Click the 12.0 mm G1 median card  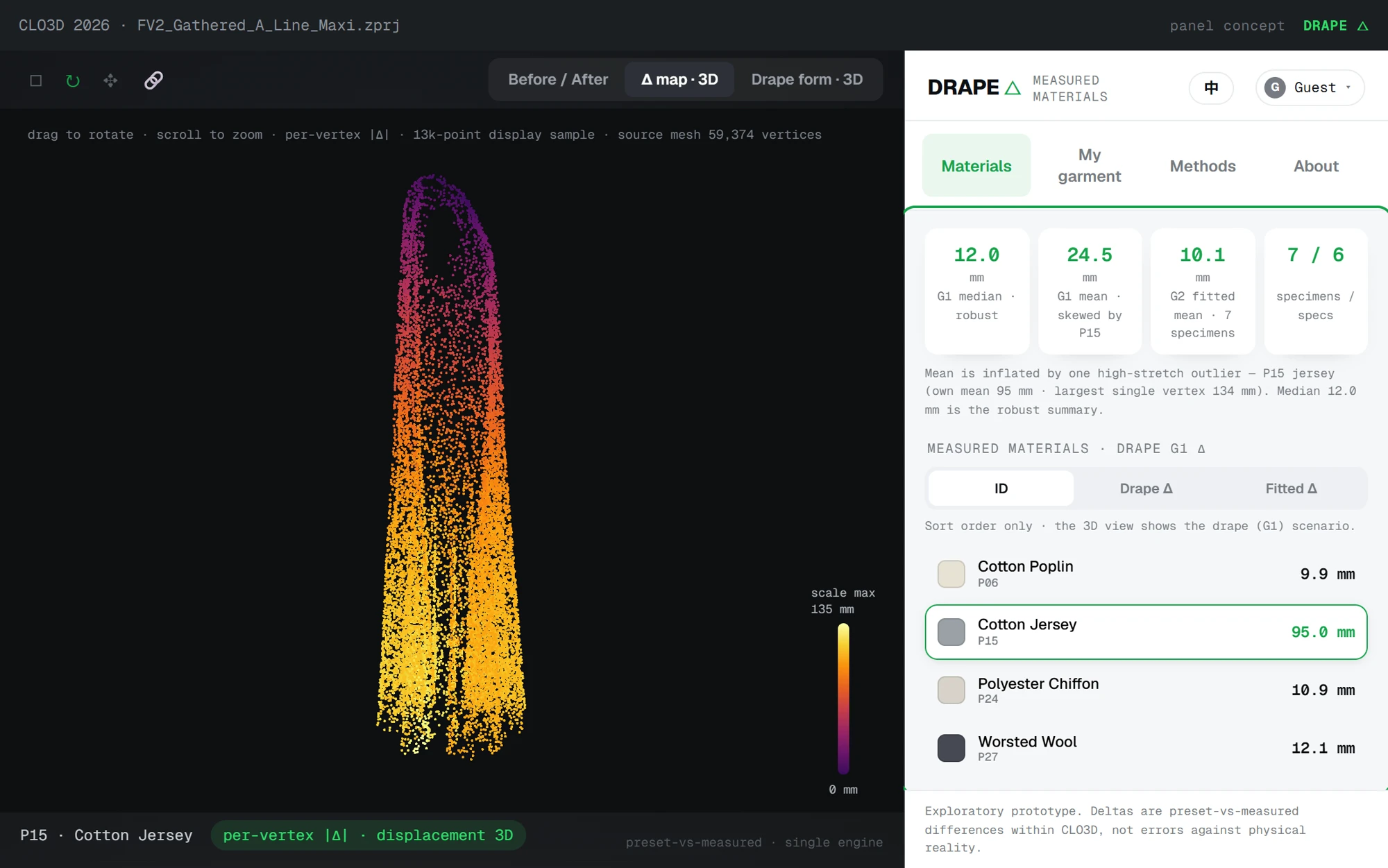(x=976, y=291)
